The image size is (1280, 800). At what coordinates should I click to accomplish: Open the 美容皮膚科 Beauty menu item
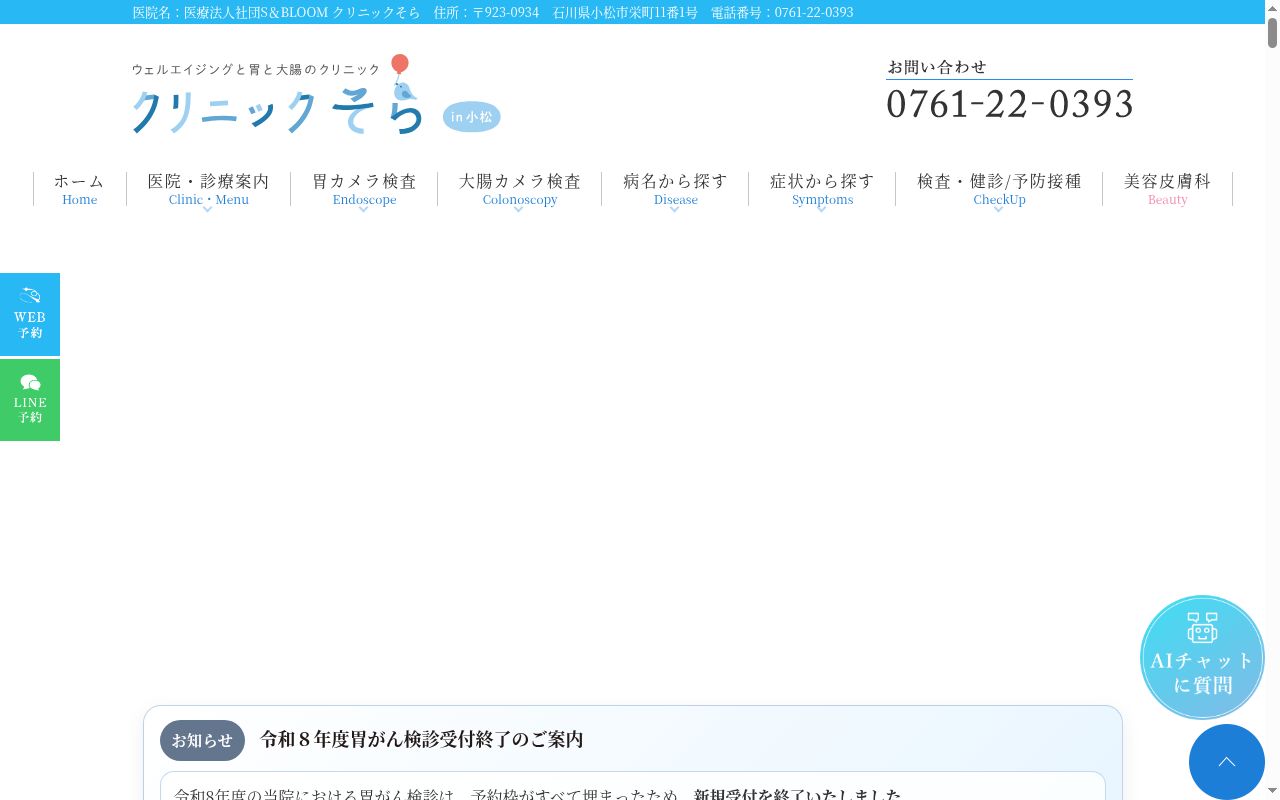[x=1167, y=189]
